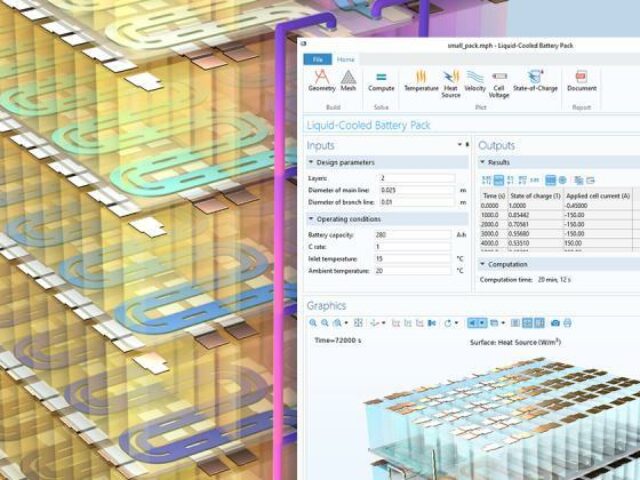Export the results table
The image size is (640, 480).
591,180
